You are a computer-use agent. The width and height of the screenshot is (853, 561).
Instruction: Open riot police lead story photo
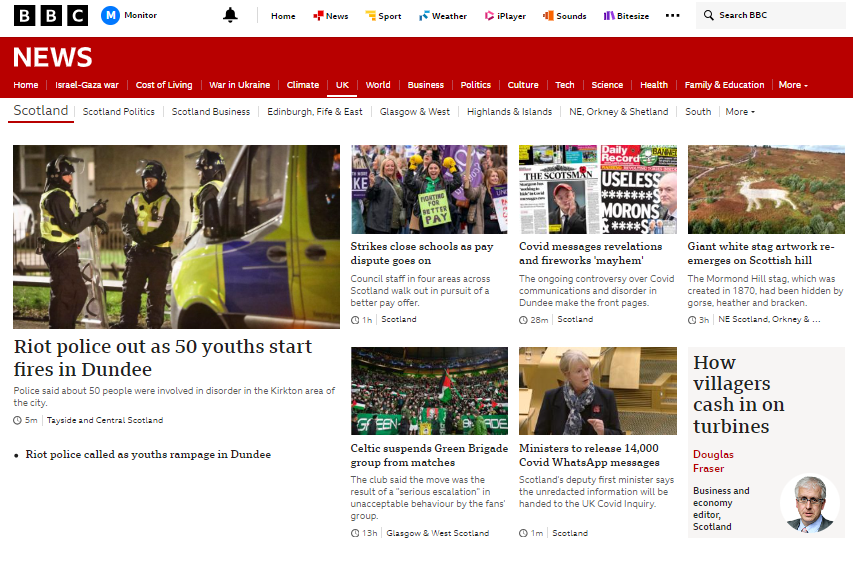point(176,237)
